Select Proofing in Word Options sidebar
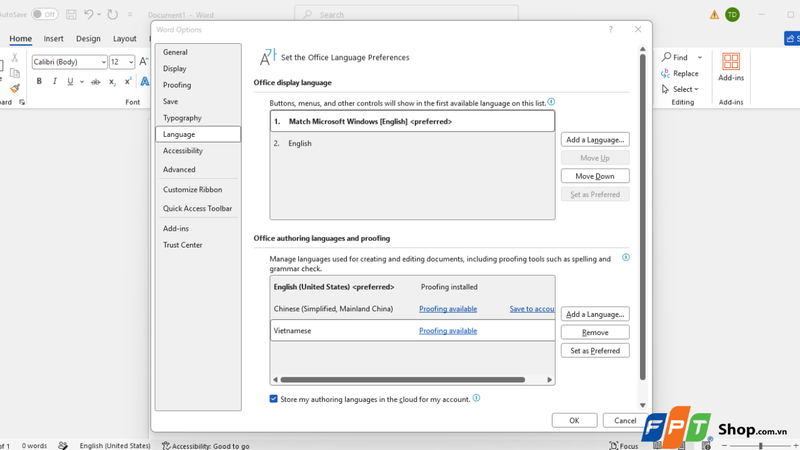 198,85
